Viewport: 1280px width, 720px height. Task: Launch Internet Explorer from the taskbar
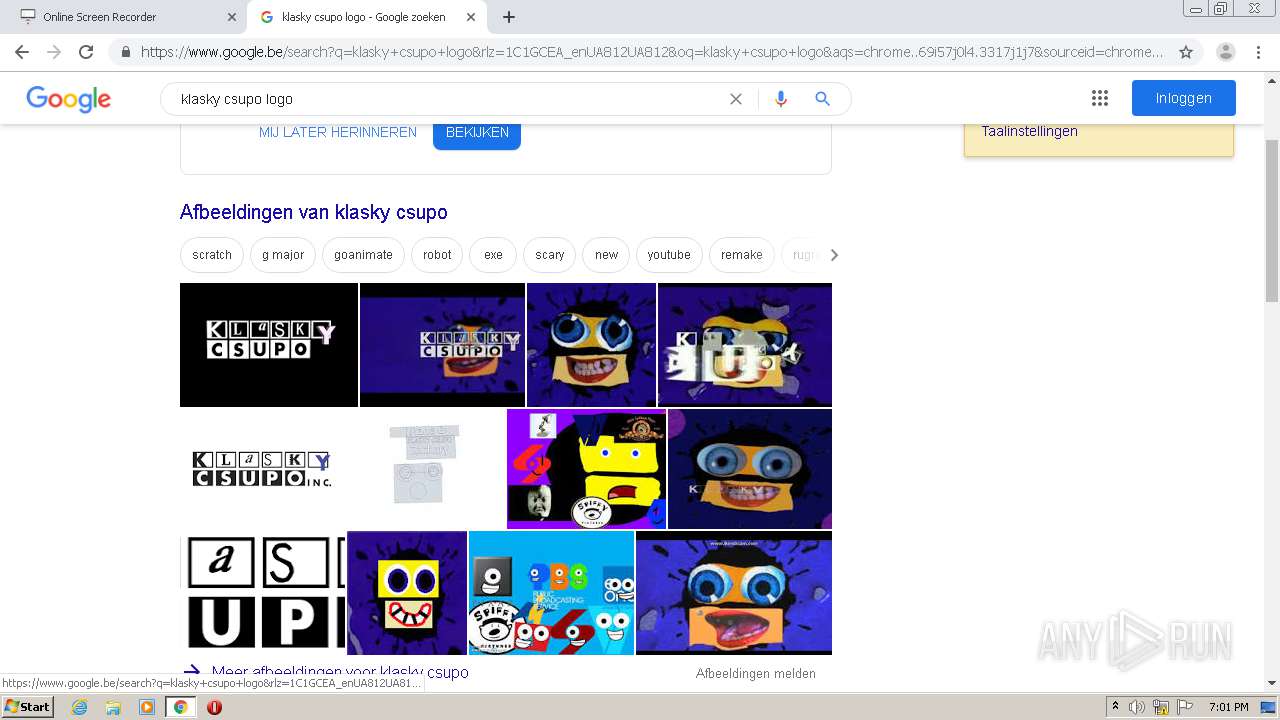pyautogui.click(x=79, y=707)
